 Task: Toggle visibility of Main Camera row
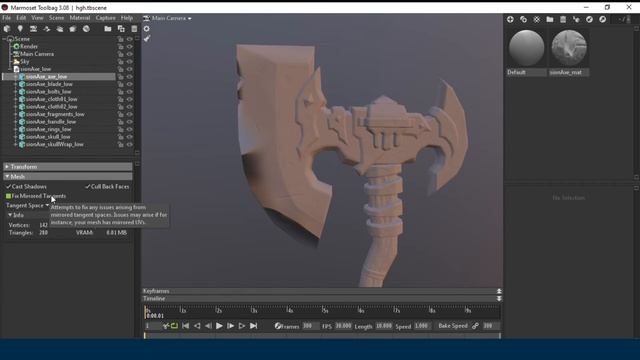[x=129, y=54]
